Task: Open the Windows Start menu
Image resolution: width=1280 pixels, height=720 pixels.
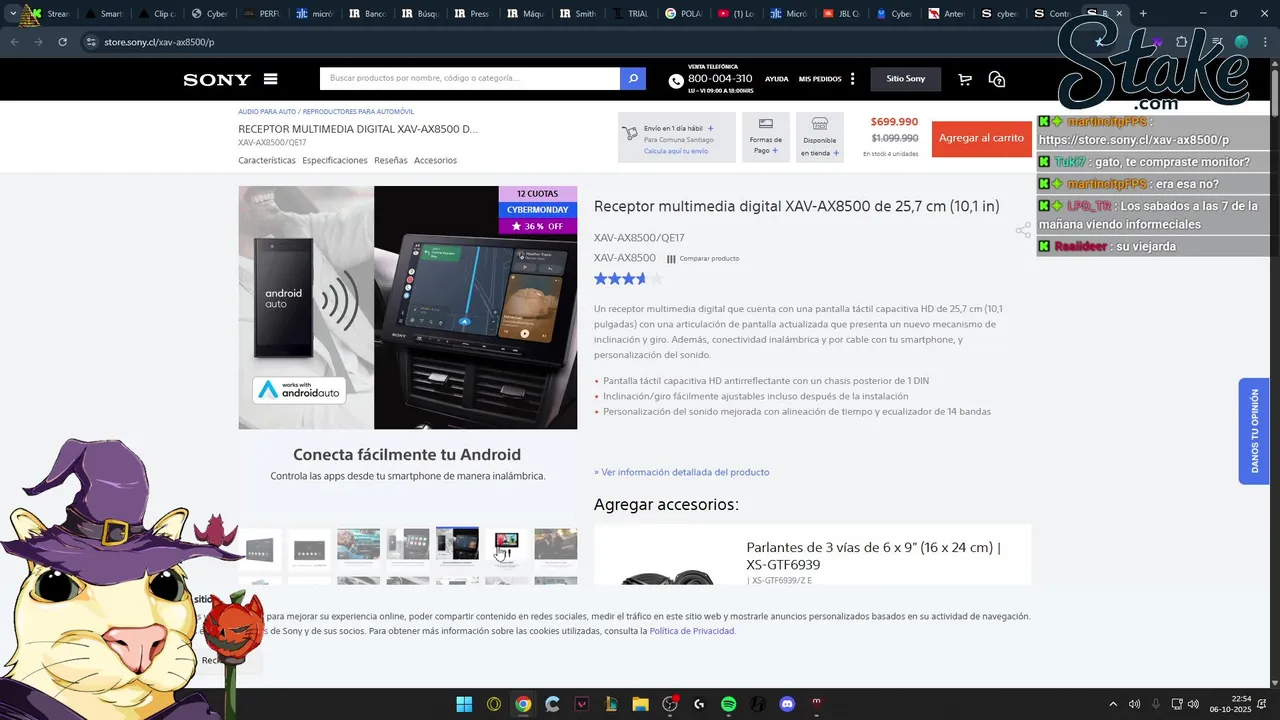Action: point(464,704)
